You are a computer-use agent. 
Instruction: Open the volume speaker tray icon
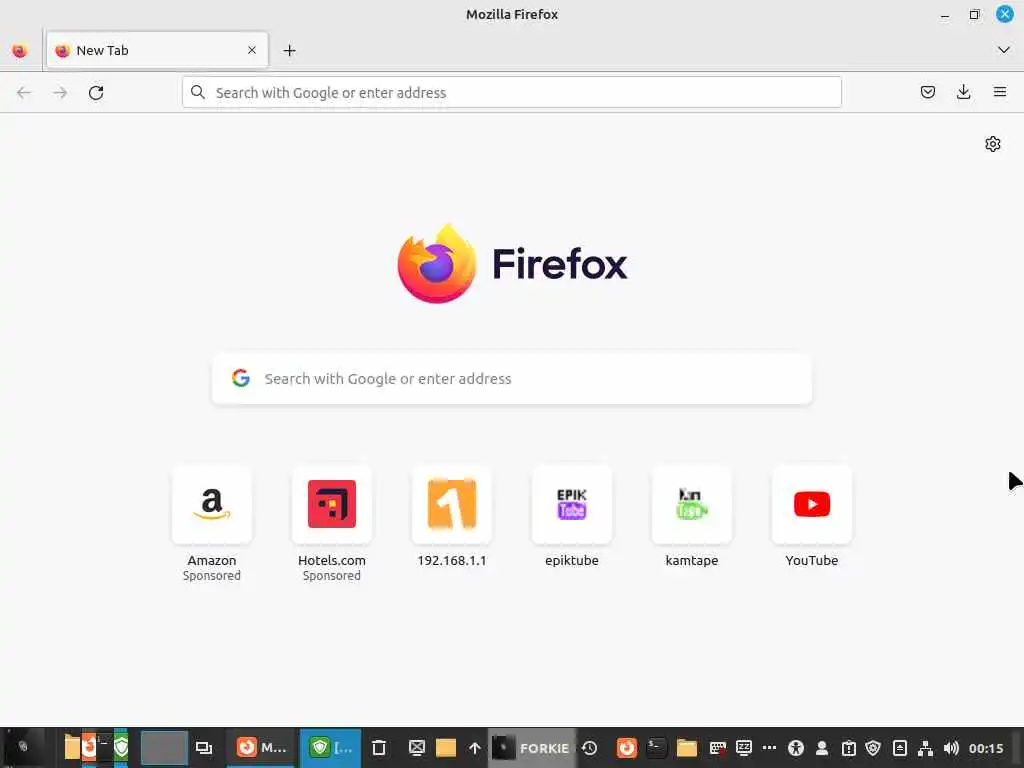tap(952, 748)
